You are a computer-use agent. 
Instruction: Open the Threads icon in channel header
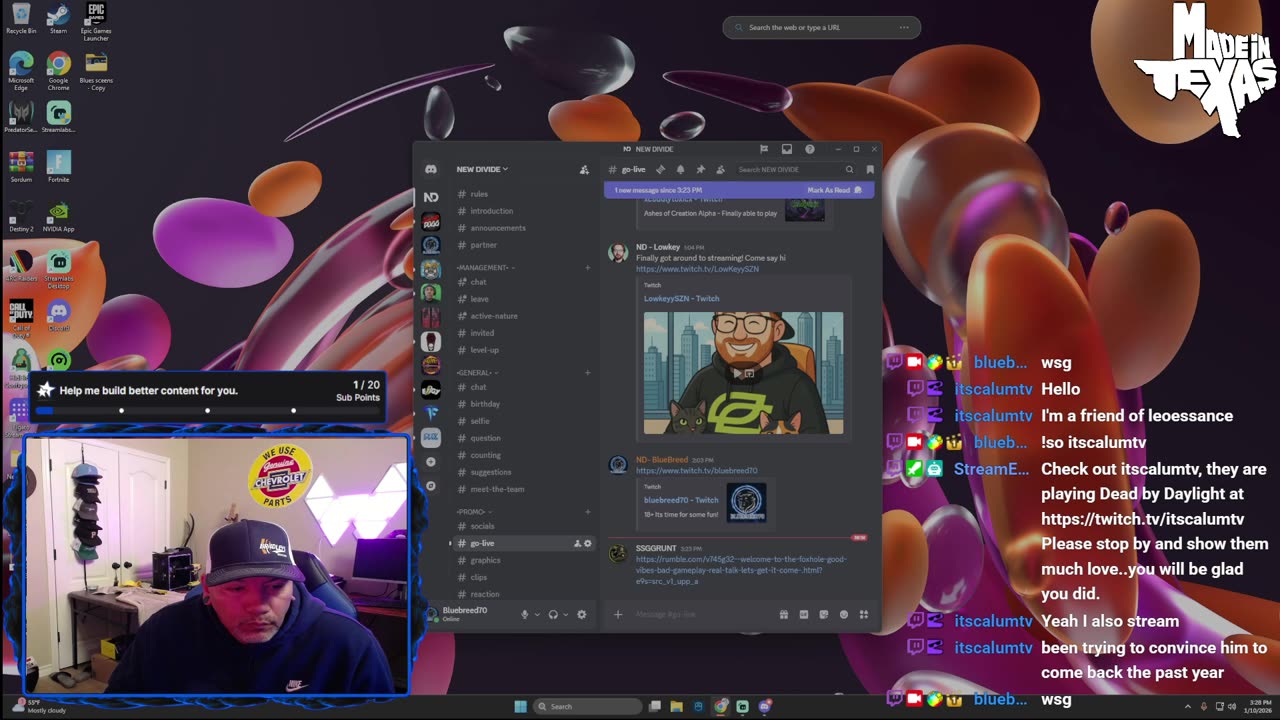[660, 169]
